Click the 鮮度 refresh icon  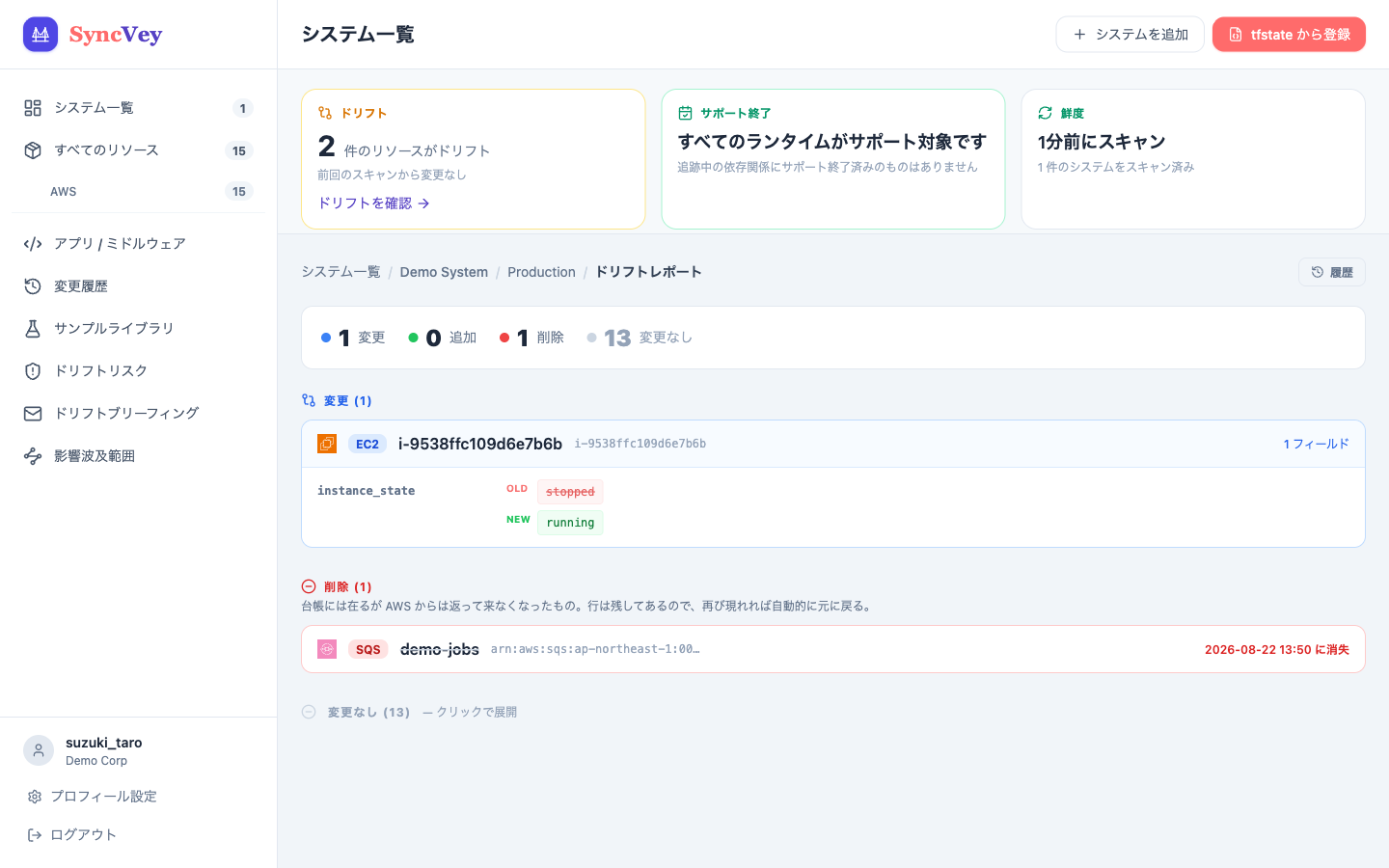[1045, 113]
